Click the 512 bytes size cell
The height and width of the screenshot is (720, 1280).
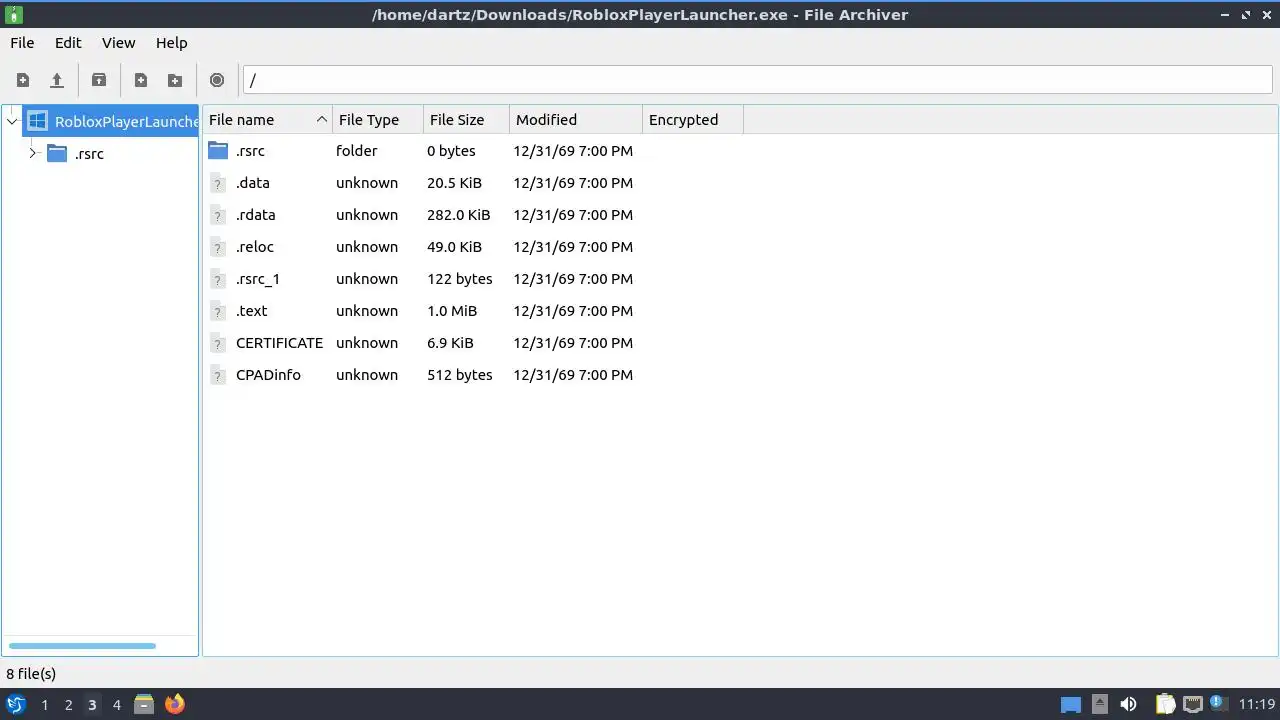[x=459, y=375]
